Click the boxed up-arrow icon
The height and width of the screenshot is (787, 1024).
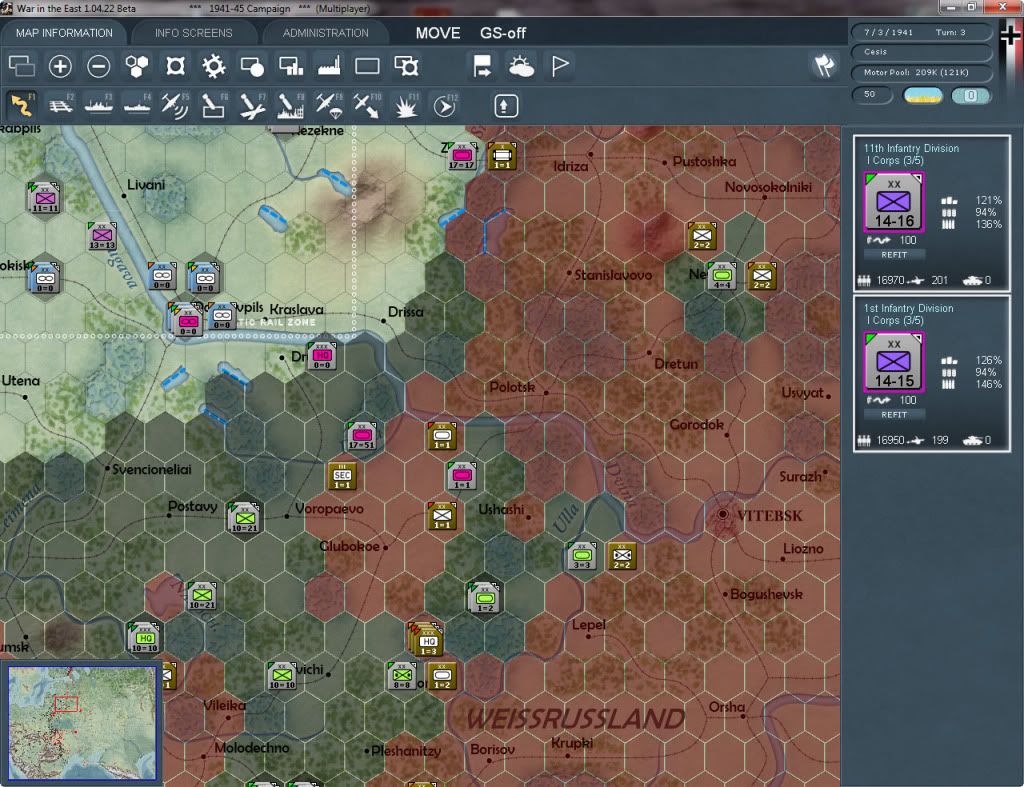(x=505, y=106)
